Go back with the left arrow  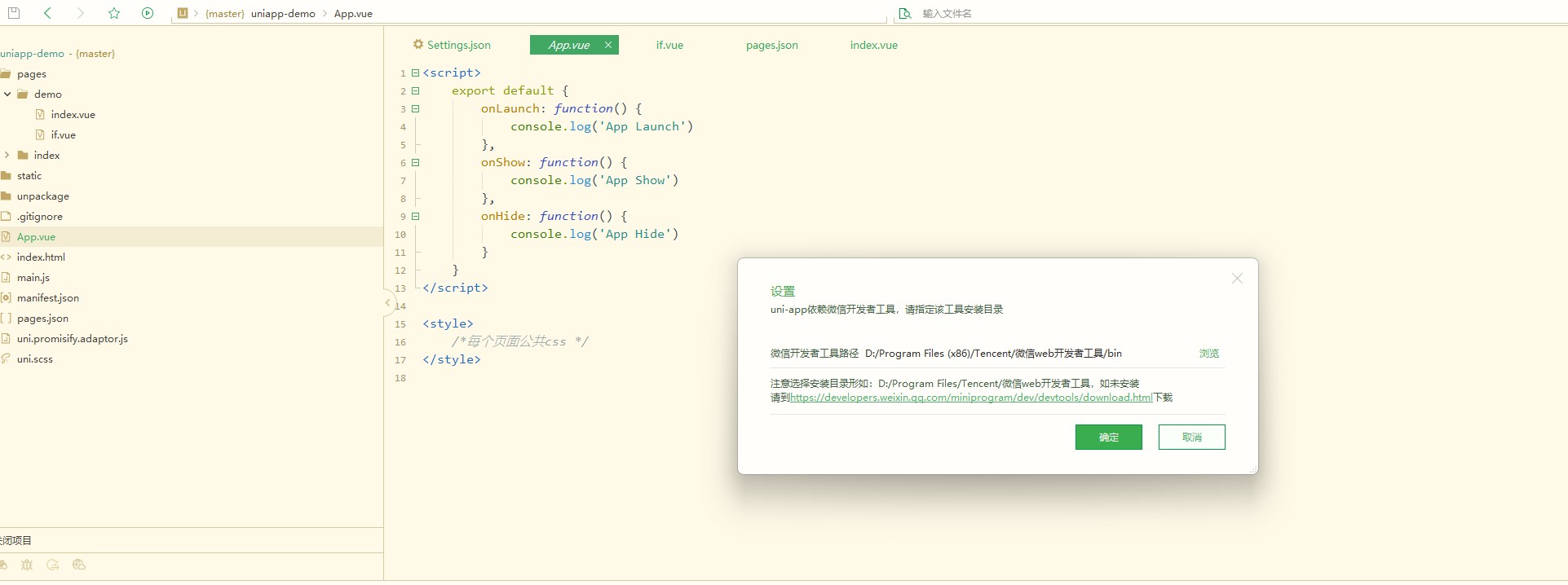click(x=47, y=13)
